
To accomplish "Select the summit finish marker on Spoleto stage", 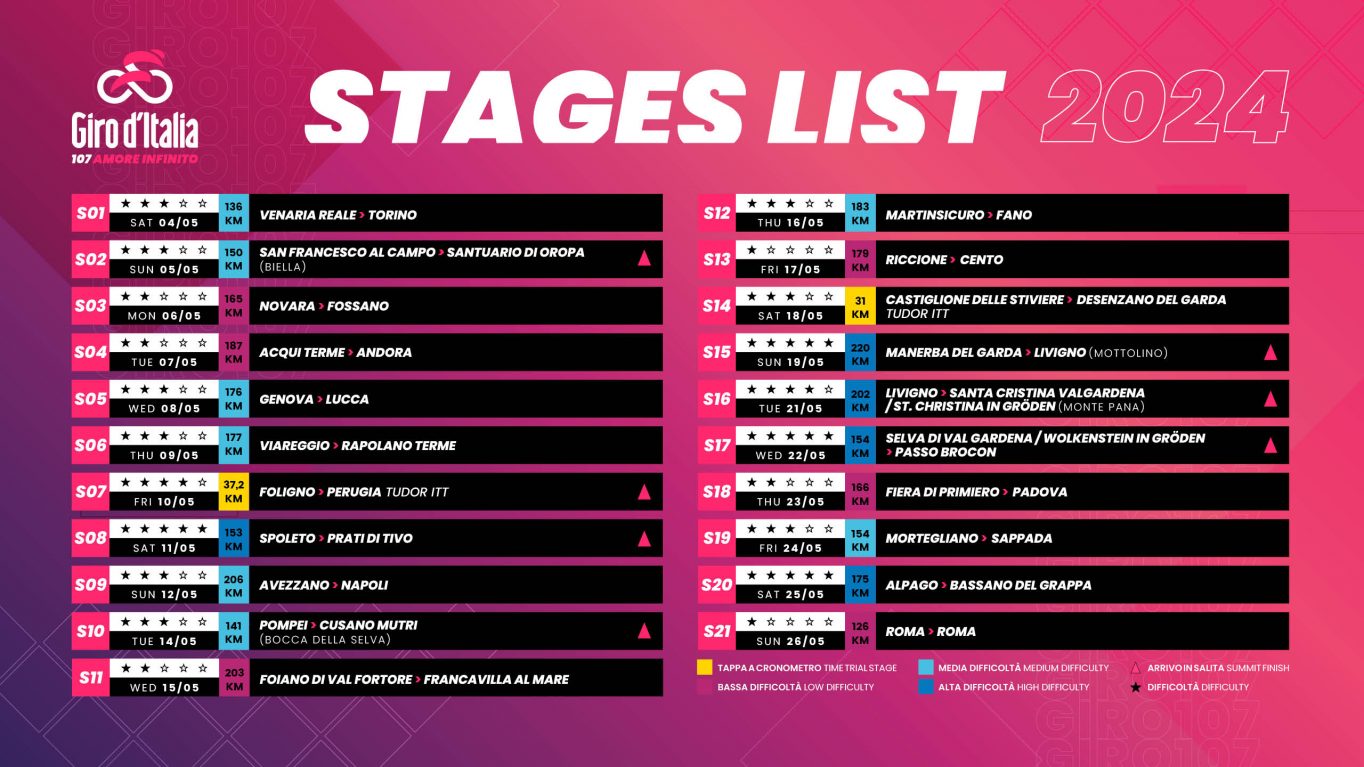I will [645, 538].
